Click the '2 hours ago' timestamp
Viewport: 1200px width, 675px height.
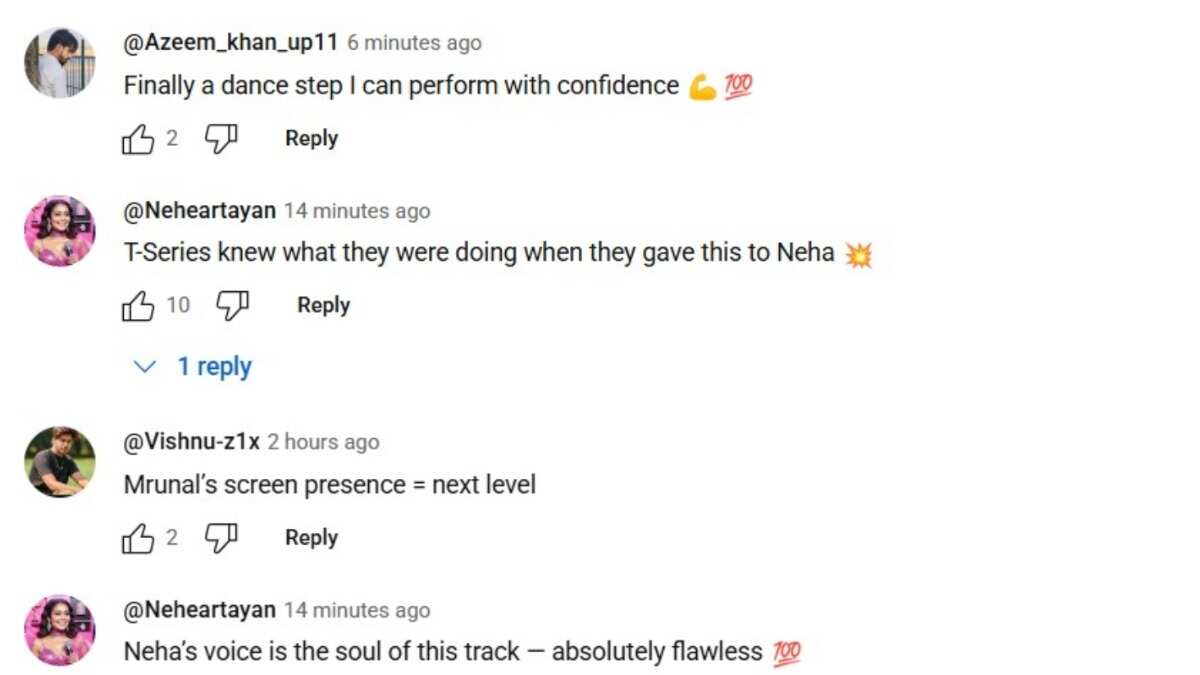[x=323, y=442]
